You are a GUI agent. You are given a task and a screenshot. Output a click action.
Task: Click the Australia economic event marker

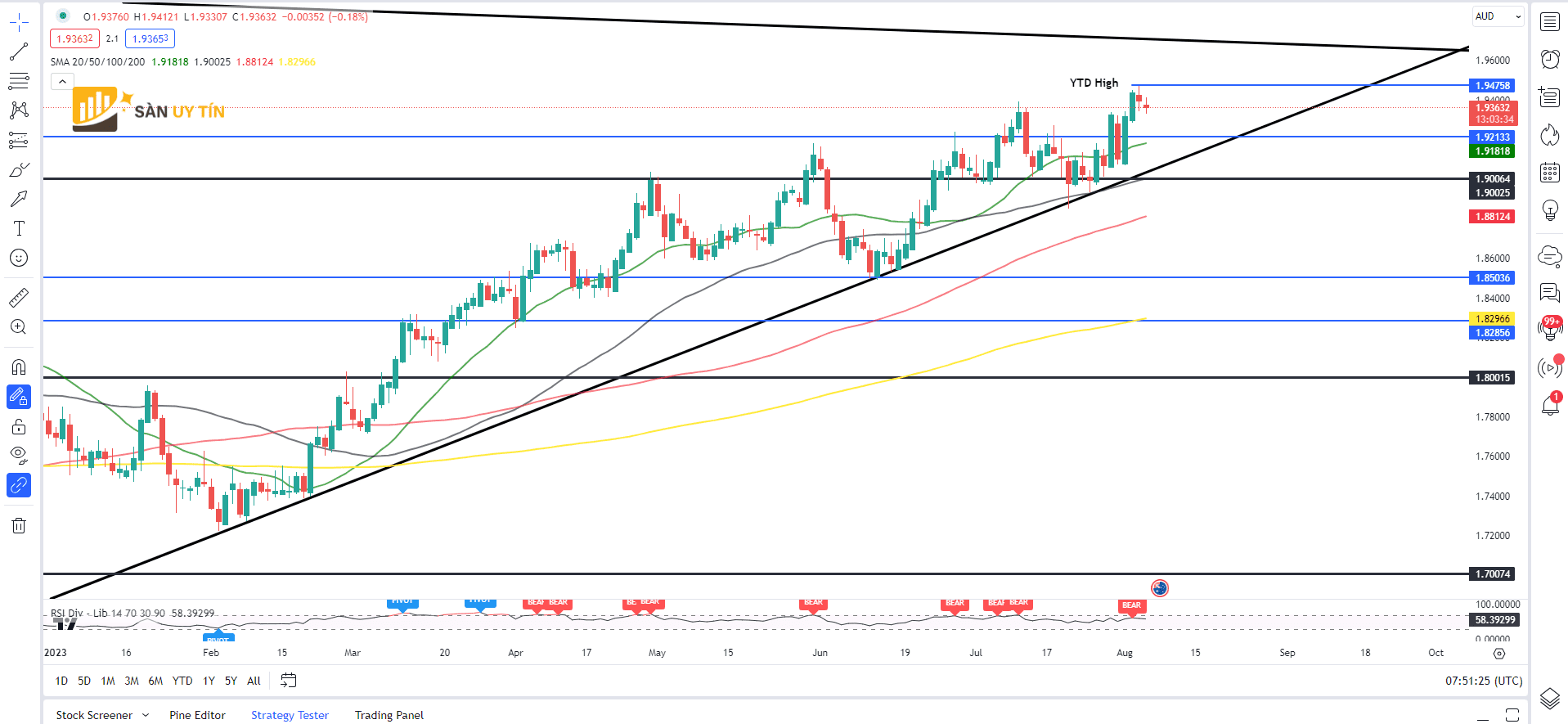click(x=1160, y=587)
